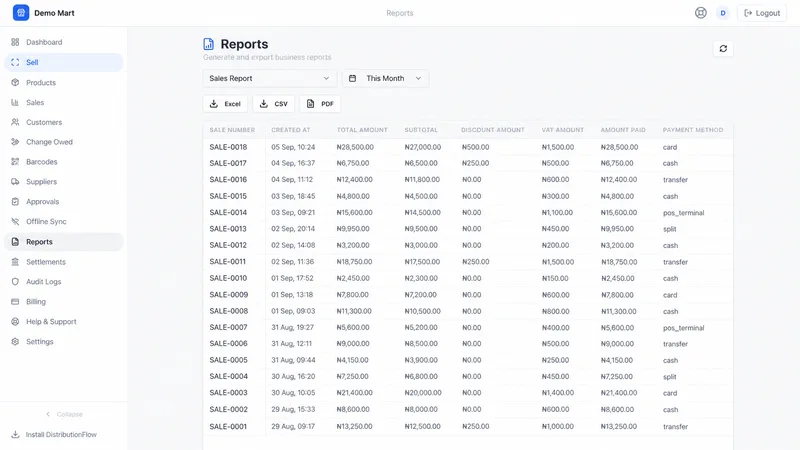Click created date 29 Aug, 15:33
800x450 pixels.
[x=293, y=409]
